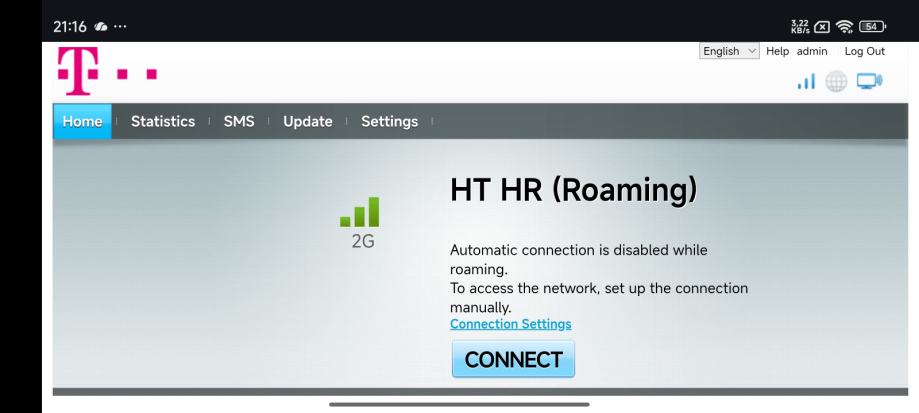Screen dimensions: 919x413
Task: Click the admin user link
Action: click(x=812, y=51)
